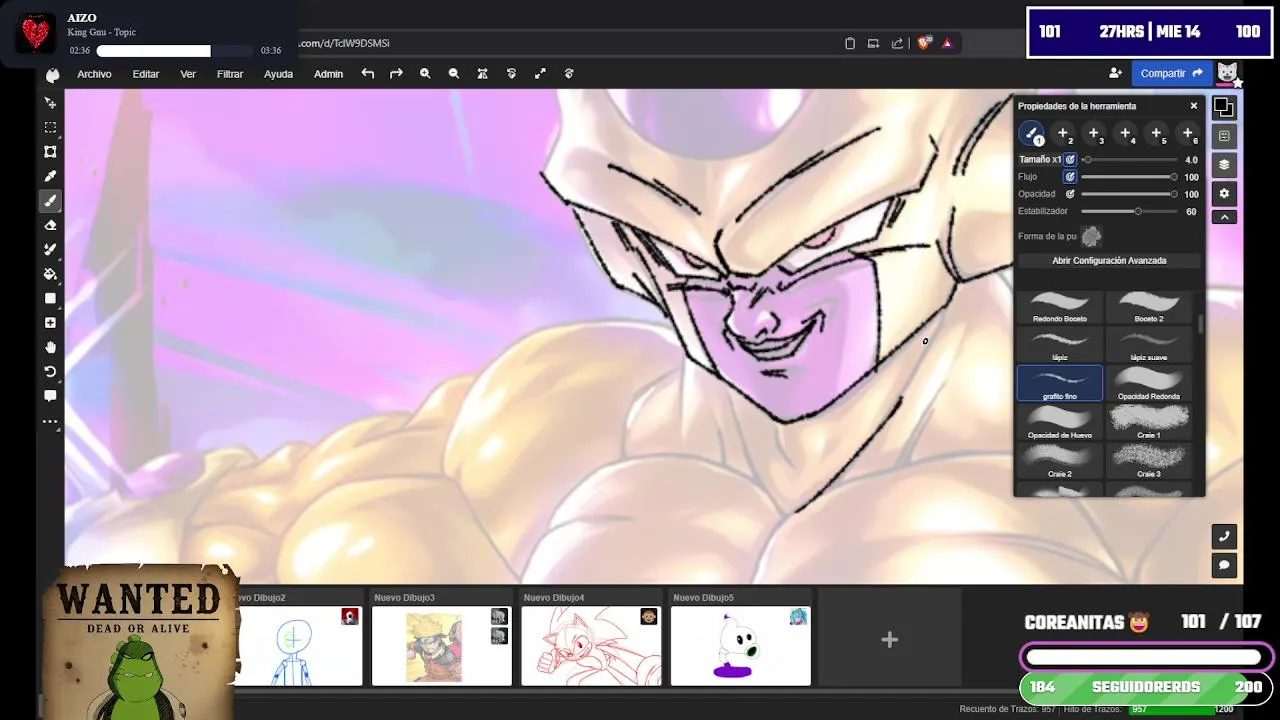Open the color picker foreground/background swatch

point(1224,107)
